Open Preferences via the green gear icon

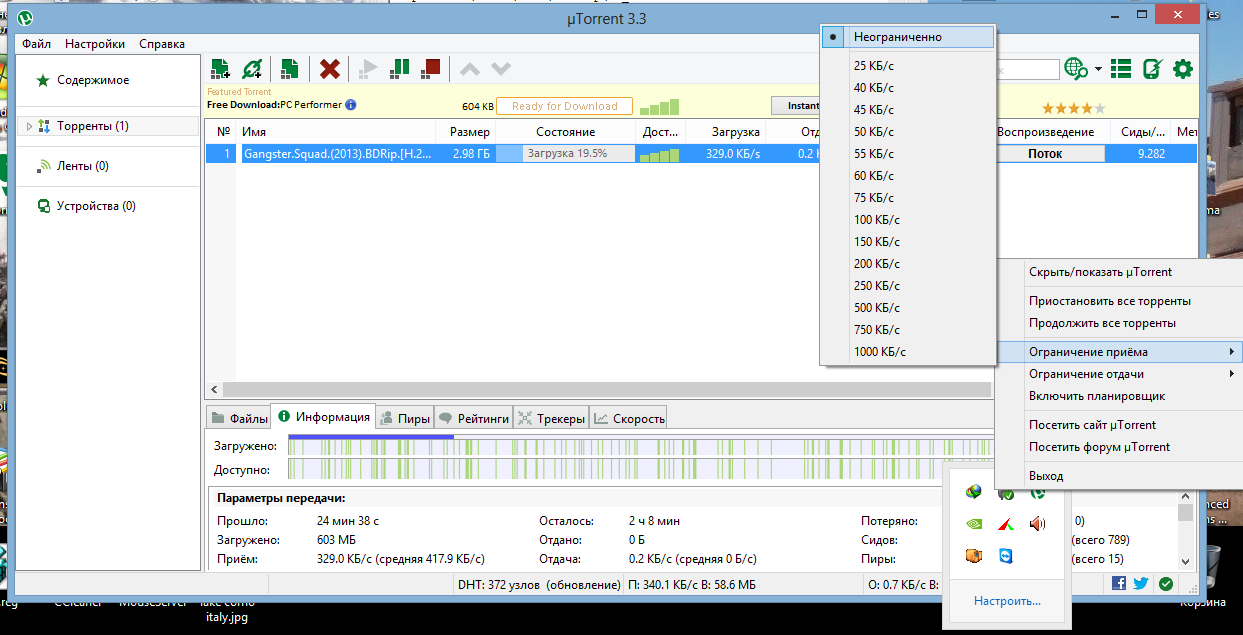[1183, 69]
